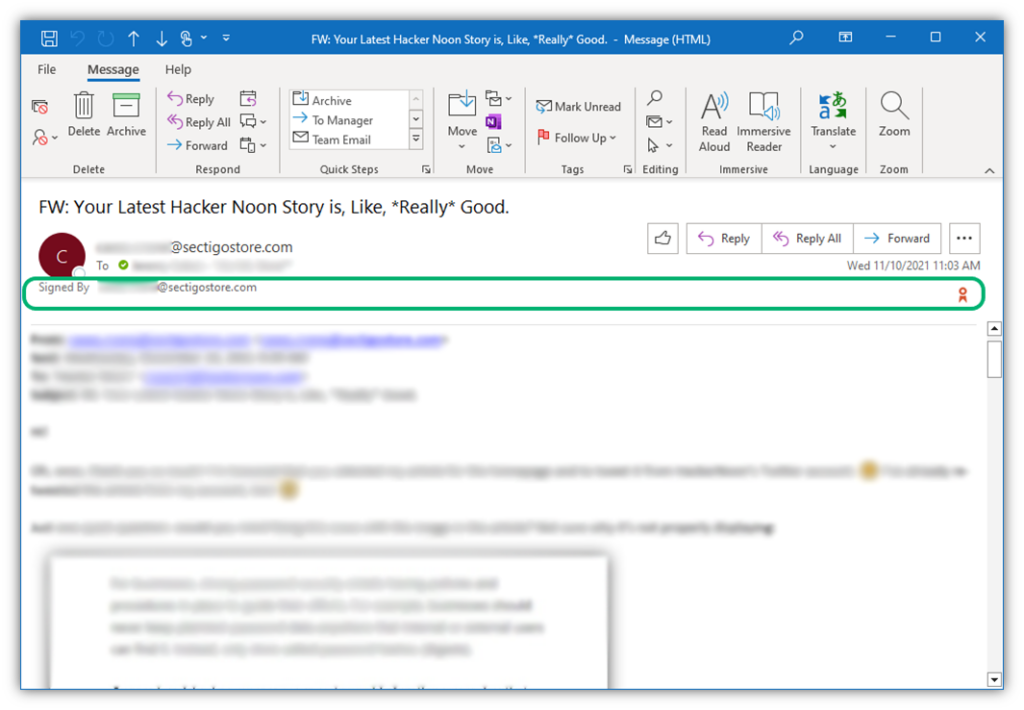Maximize the message window
1024x710 pixels.
(935, 37)
